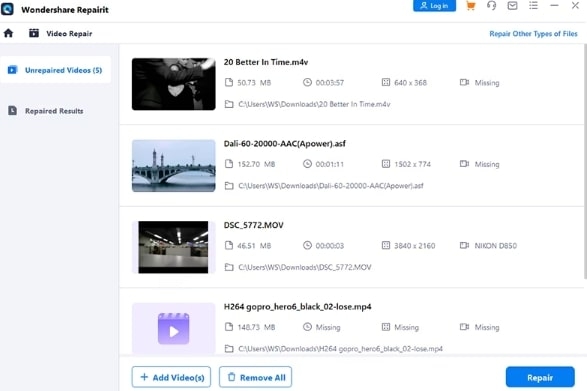The height and width of the screenshot is (391, 587).
Task: Click folder icon for H264 gopro path
Action: pos(229,349)
